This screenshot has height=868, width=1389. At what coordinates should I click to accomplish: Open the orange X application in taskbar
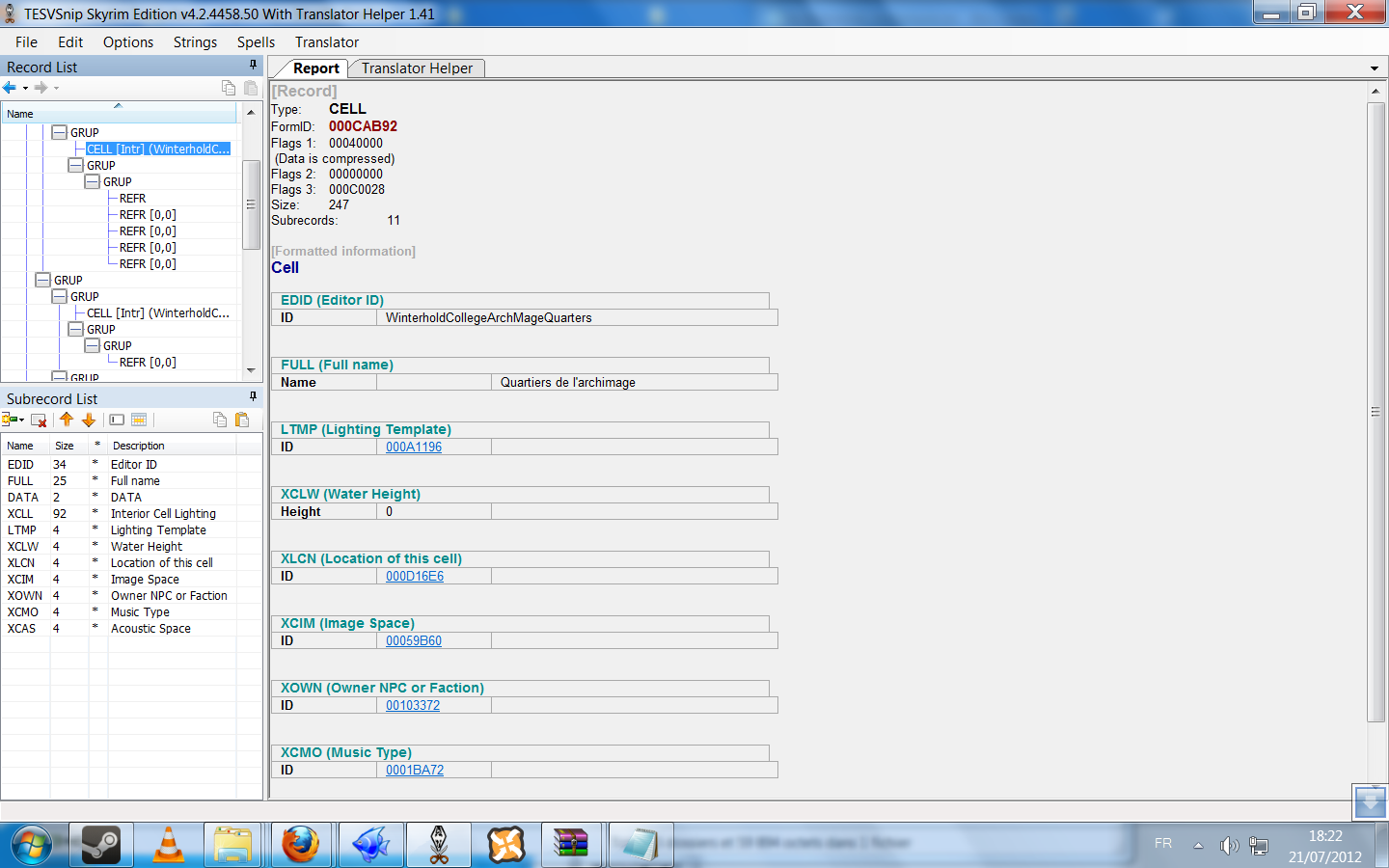click(506, 845)
